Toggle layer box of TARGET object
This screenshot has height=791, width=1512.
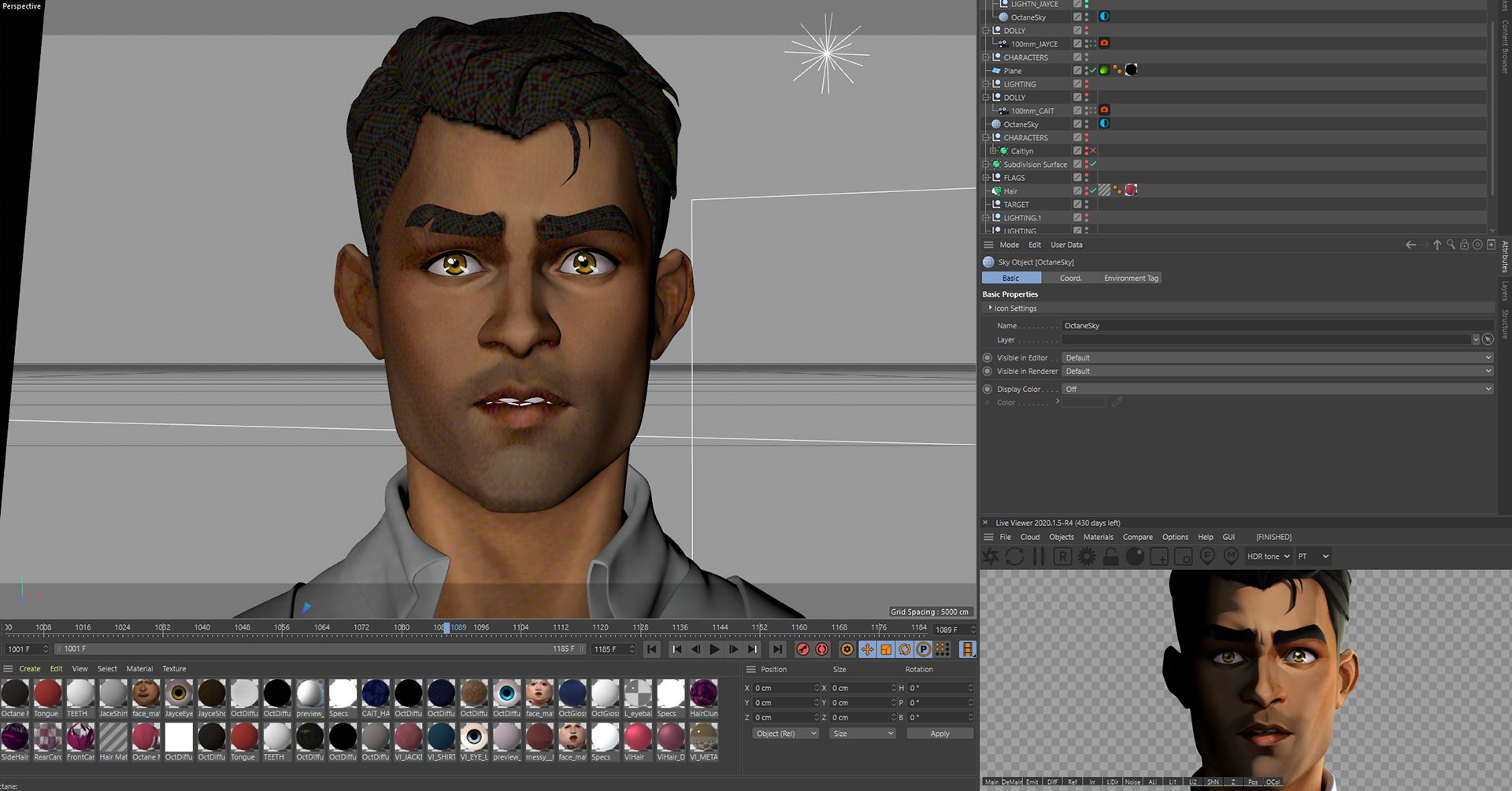click(1077, 204)
